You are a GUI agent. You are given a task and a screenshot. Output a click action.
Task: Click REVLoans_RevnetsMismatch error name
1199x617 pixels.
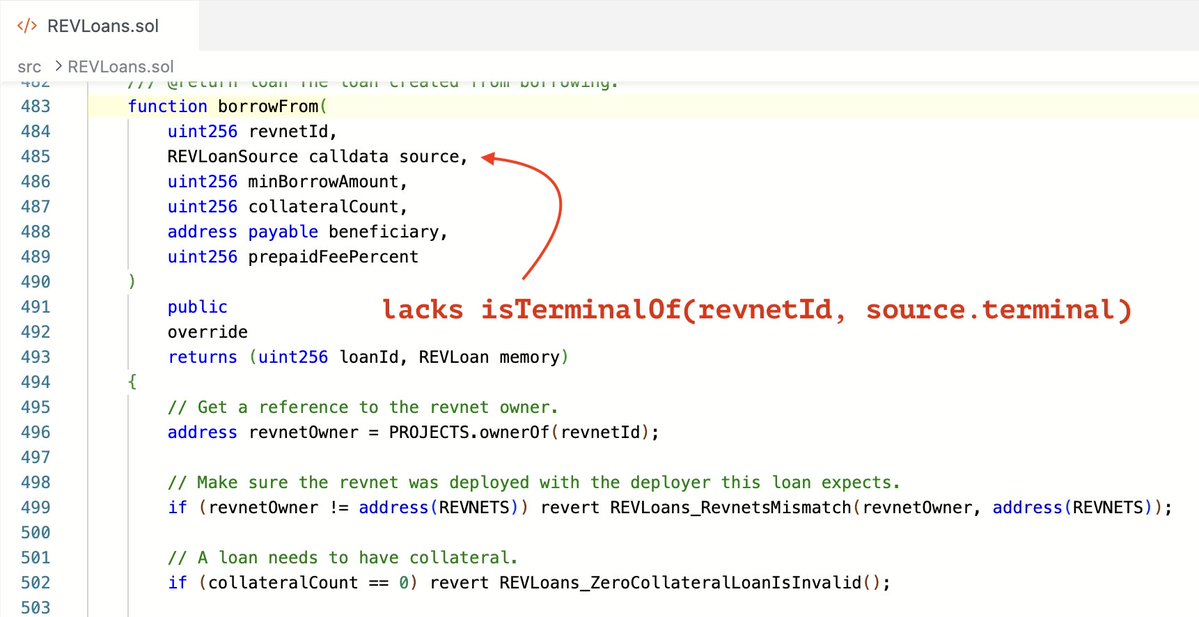tap(732, 507)
